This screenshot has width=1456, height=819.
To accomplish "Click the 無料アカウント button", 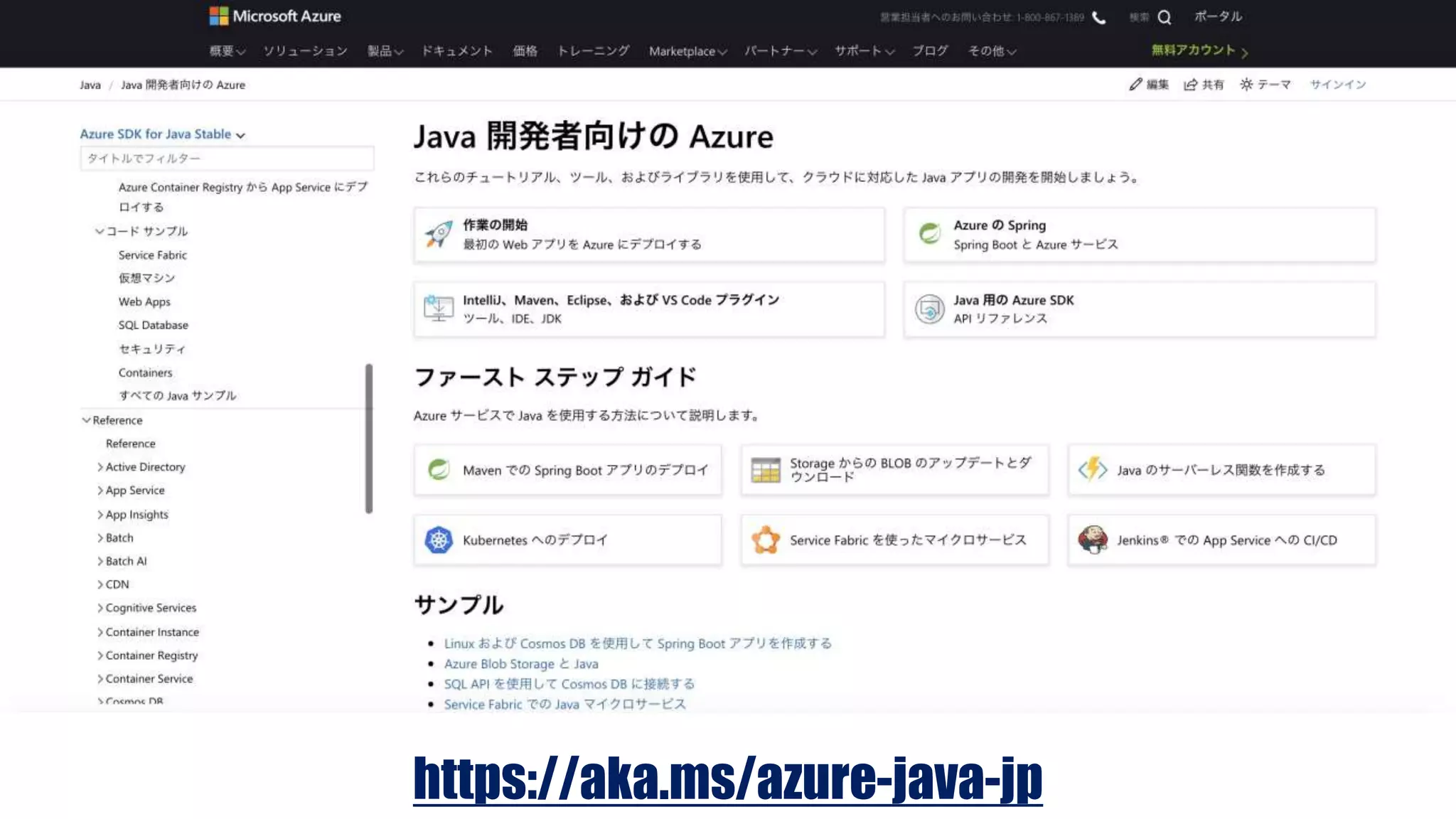I will click(1199, 50).
